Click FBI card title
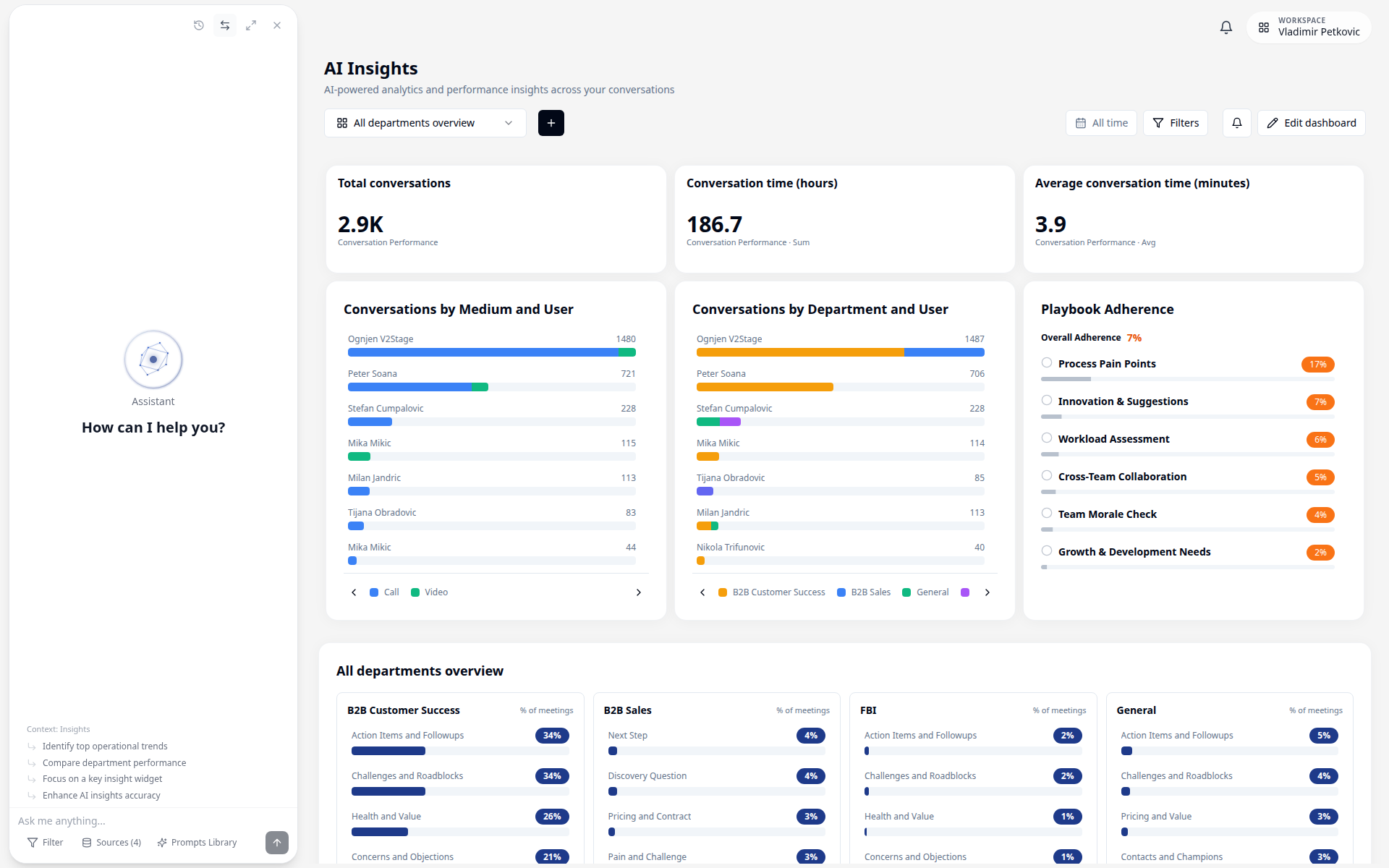This screenshot has width=1389, height=868. point(868,710)
